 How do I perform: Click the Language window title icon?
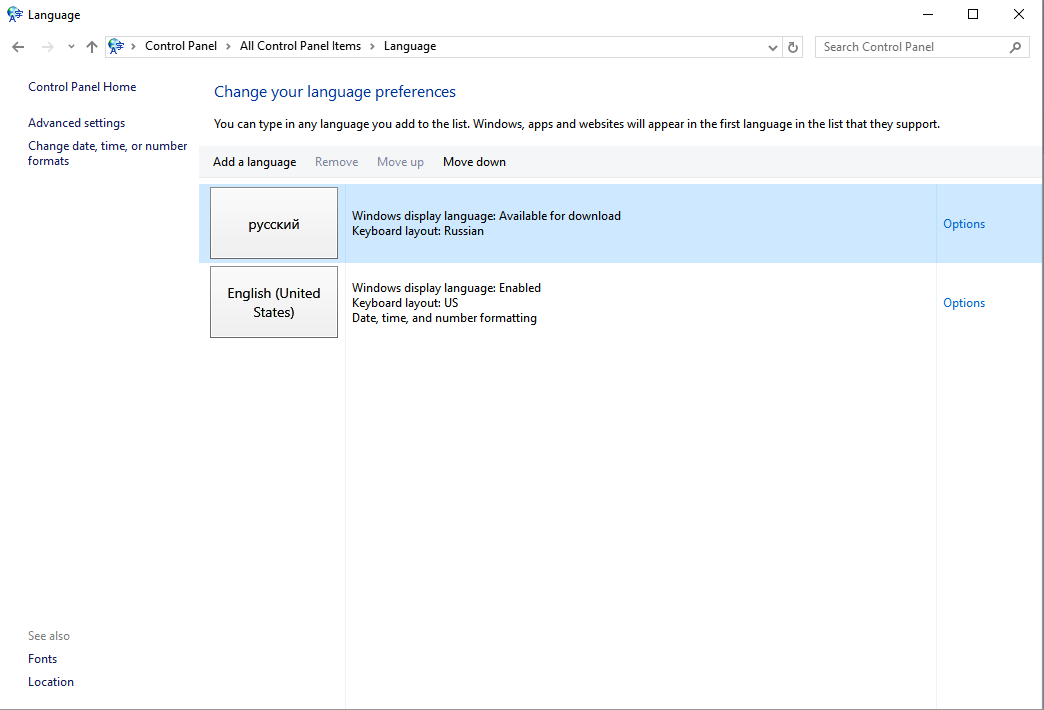(x=15, y=14)
